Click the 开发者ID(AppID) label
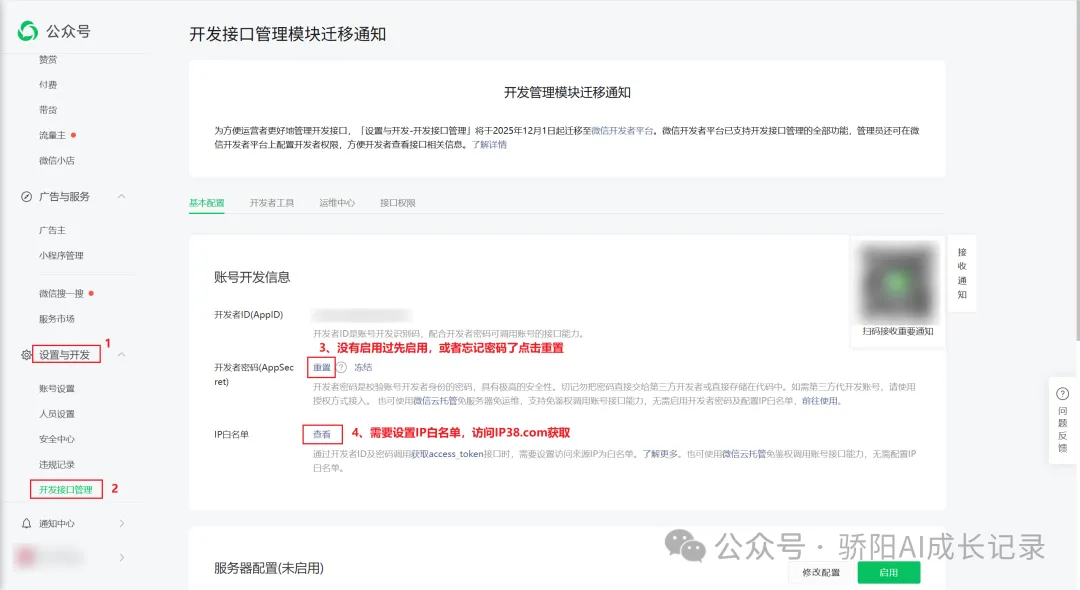 249,315
